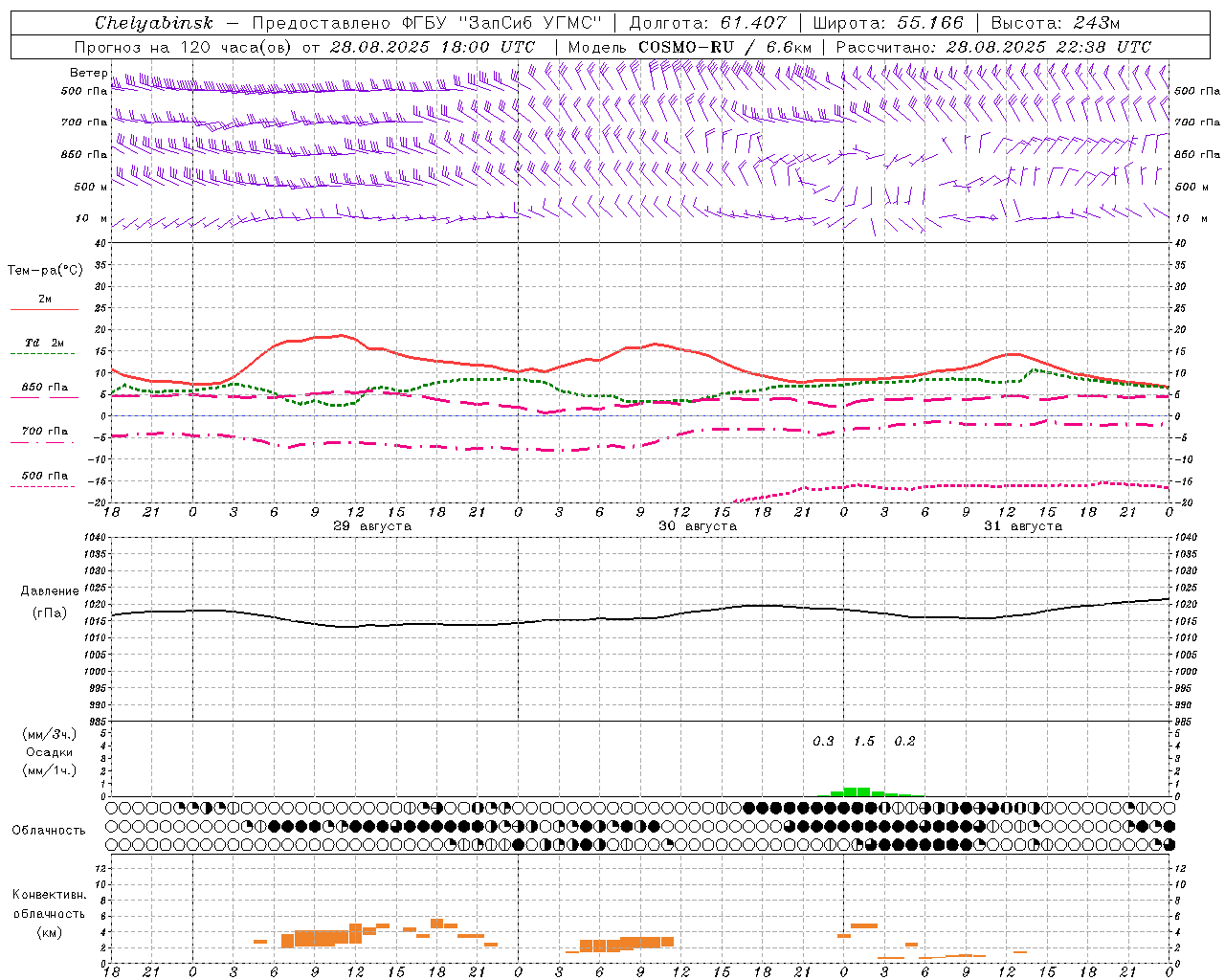The width and height of the screenshot is (1225, 980).
Task: Click the Осадки precipitation label
Action: (50, 752)
